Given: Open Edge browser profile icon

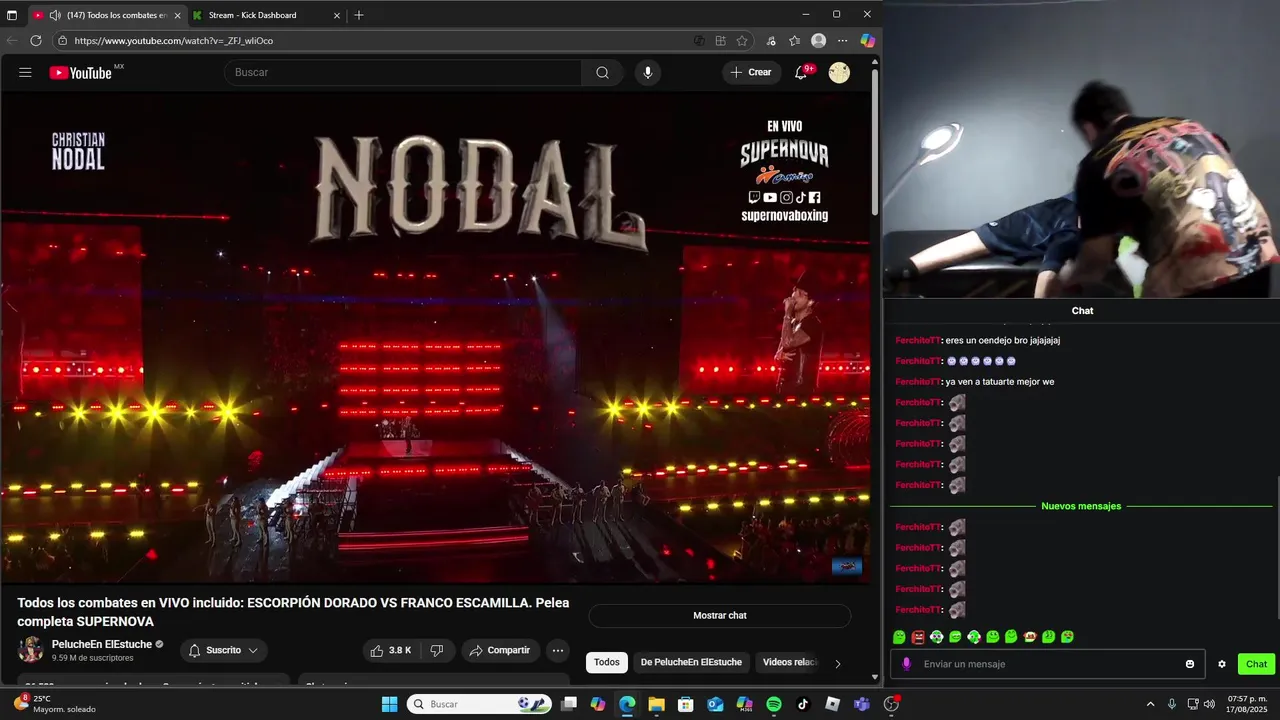Looking at the screenshot, I should point(819,40).
